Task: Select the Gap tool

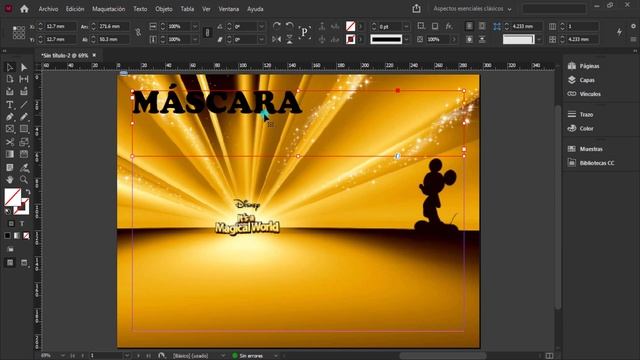Action: point(24,79)
